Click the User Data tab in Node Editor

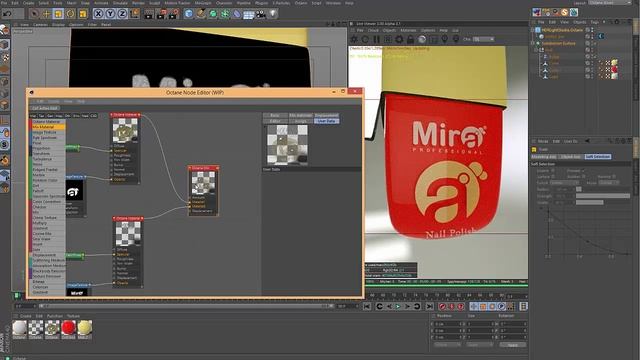(x=326, y=121)
